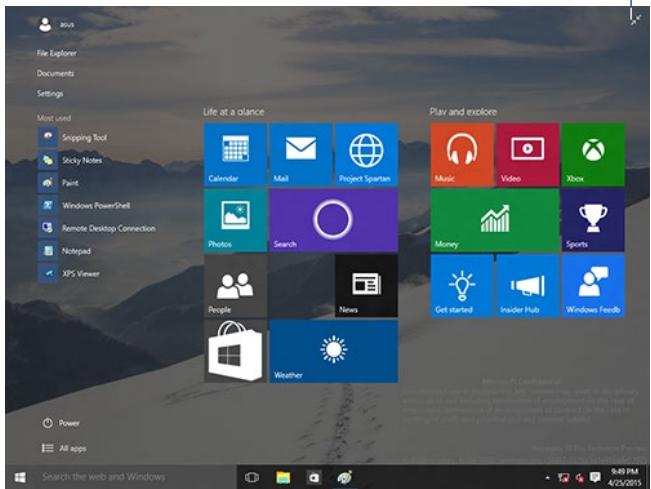651x489 pixels.
Task: Open Notepad from Most used list
Action: click(65, 251)
